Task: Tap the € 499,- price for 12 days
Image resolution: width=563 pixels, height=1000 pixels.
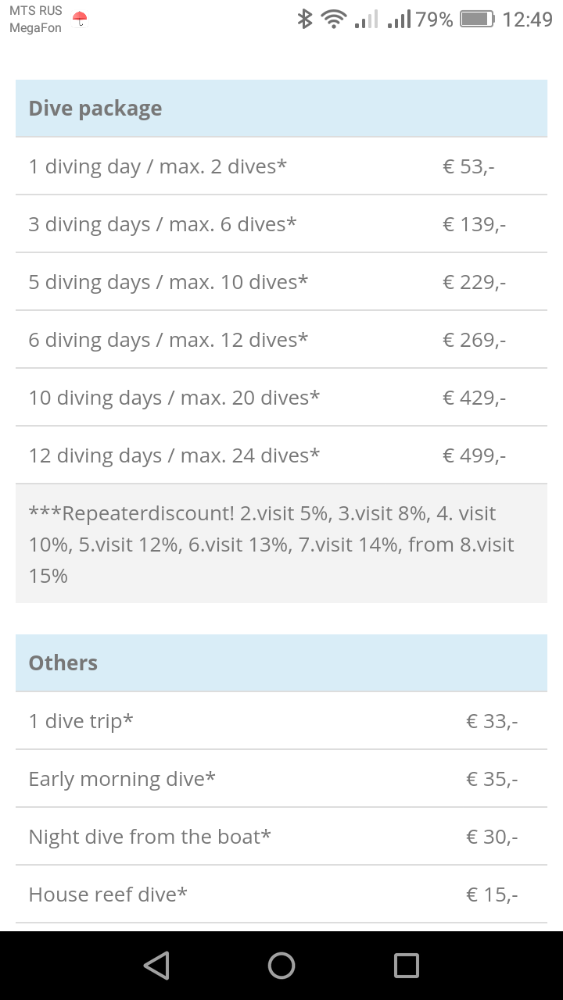Action: pos(474,455)
